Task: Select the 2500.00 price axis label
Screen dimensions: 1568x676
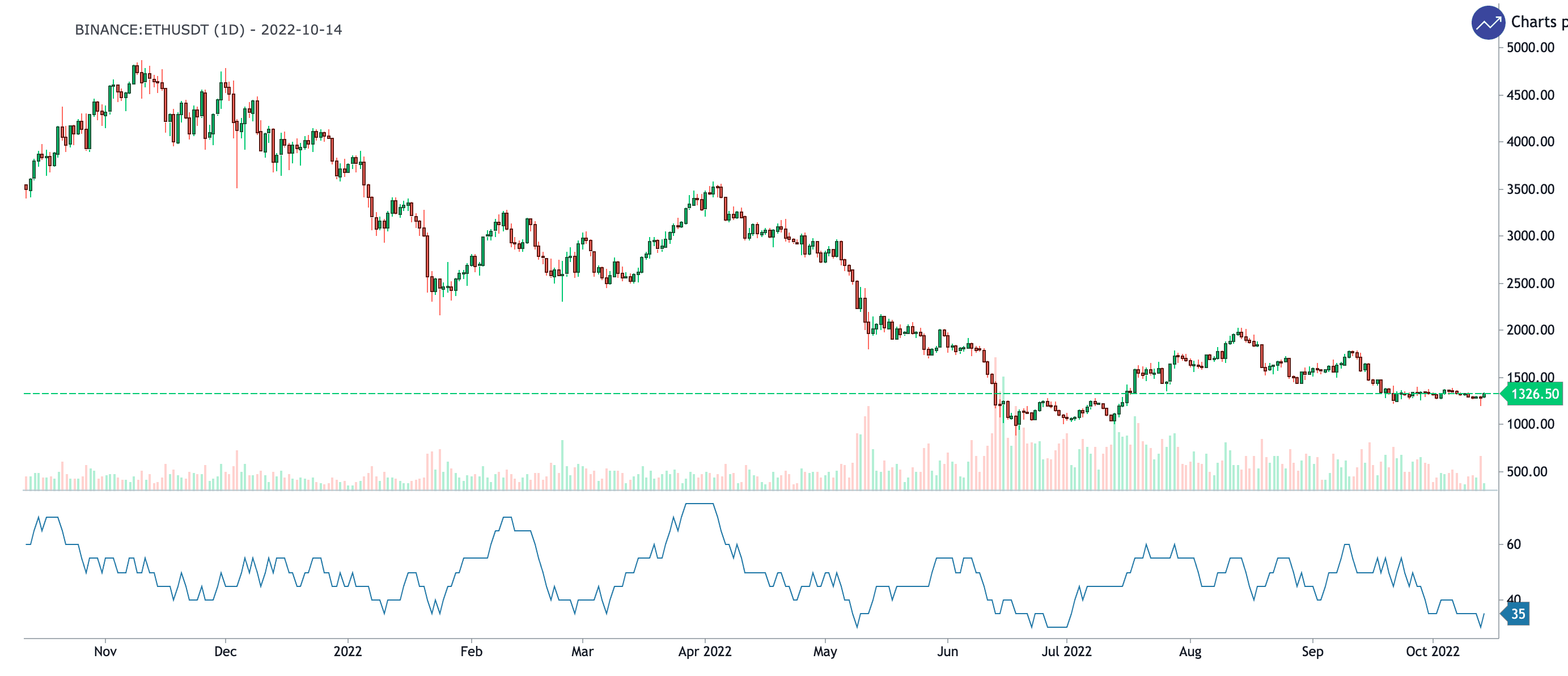Action: (1529, 283)
